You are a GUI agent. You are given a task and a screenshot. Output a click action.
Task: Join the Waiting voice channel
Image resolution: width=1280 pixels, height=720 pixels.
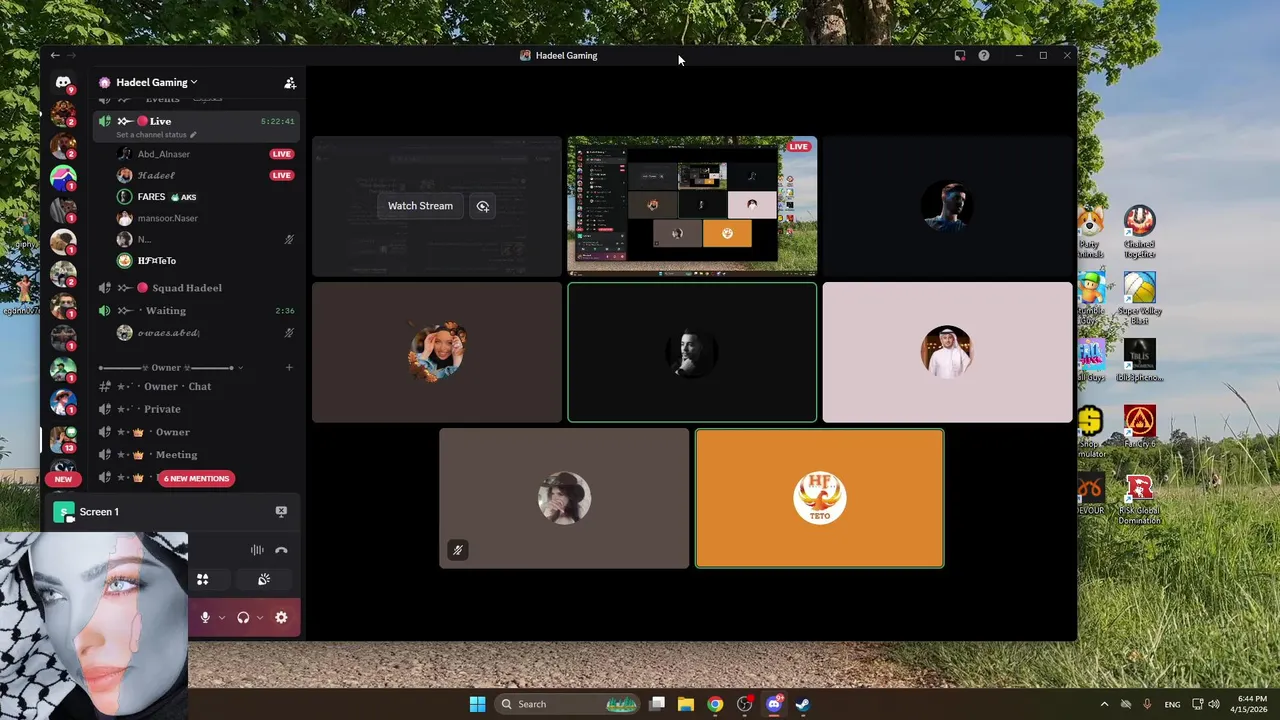coord(198,311)
